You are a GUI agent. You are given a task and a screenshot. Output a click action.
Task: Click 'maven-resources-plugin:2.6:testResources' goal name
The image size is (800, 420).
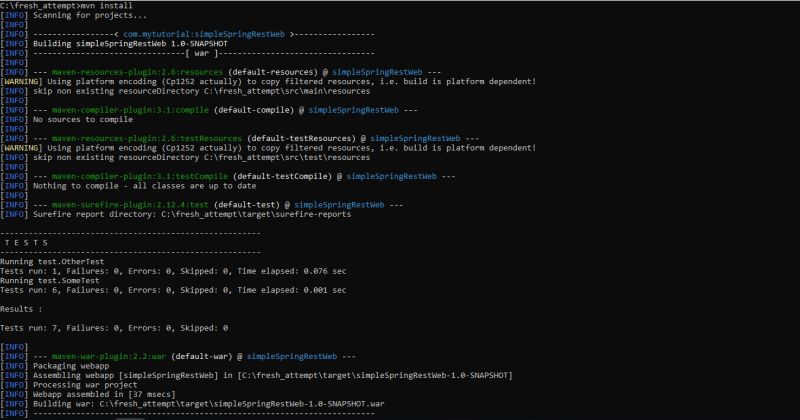pyautogui.click(x=147, y=138)
